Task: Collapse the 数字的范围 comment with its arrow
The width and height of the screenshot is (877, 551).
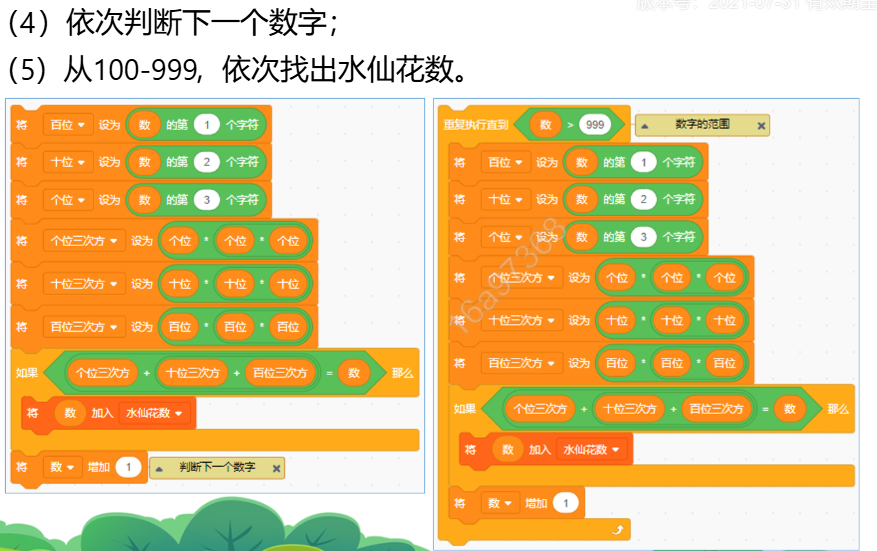Action: [x=645, y=126]
